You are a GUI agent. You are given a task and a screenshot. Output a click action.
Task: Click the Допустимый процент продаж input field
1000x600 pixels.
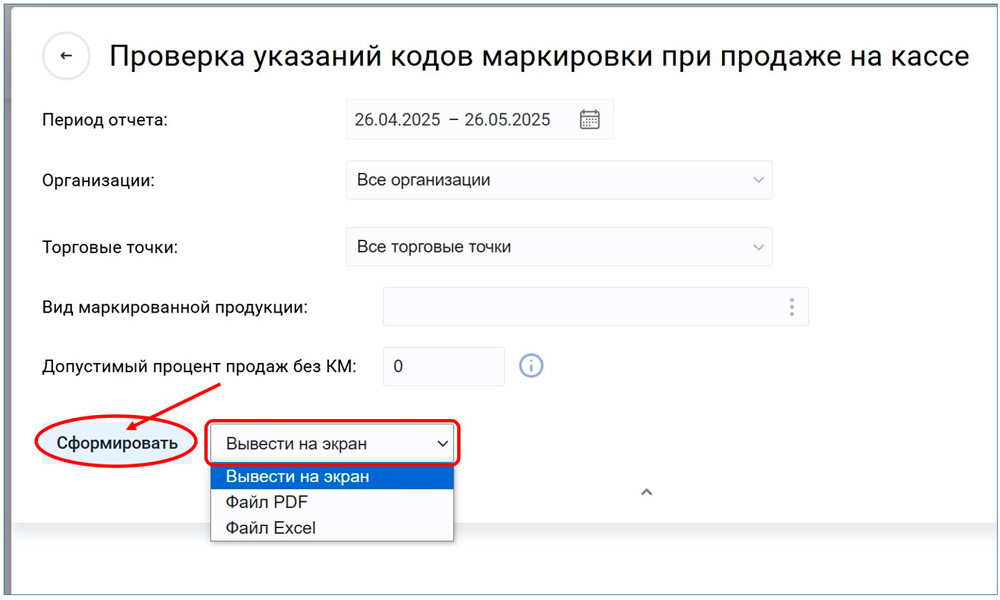[443, 366]
